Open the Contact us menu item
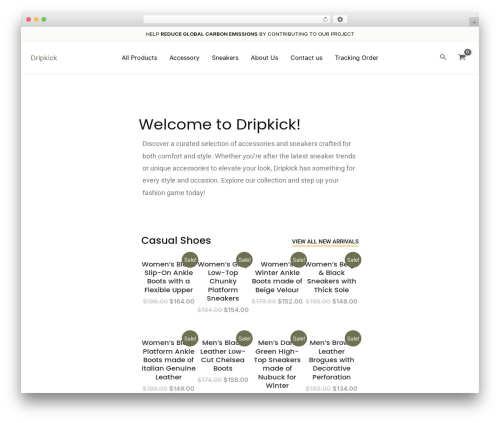Screen dimensions: 500x423 point(306,58)
